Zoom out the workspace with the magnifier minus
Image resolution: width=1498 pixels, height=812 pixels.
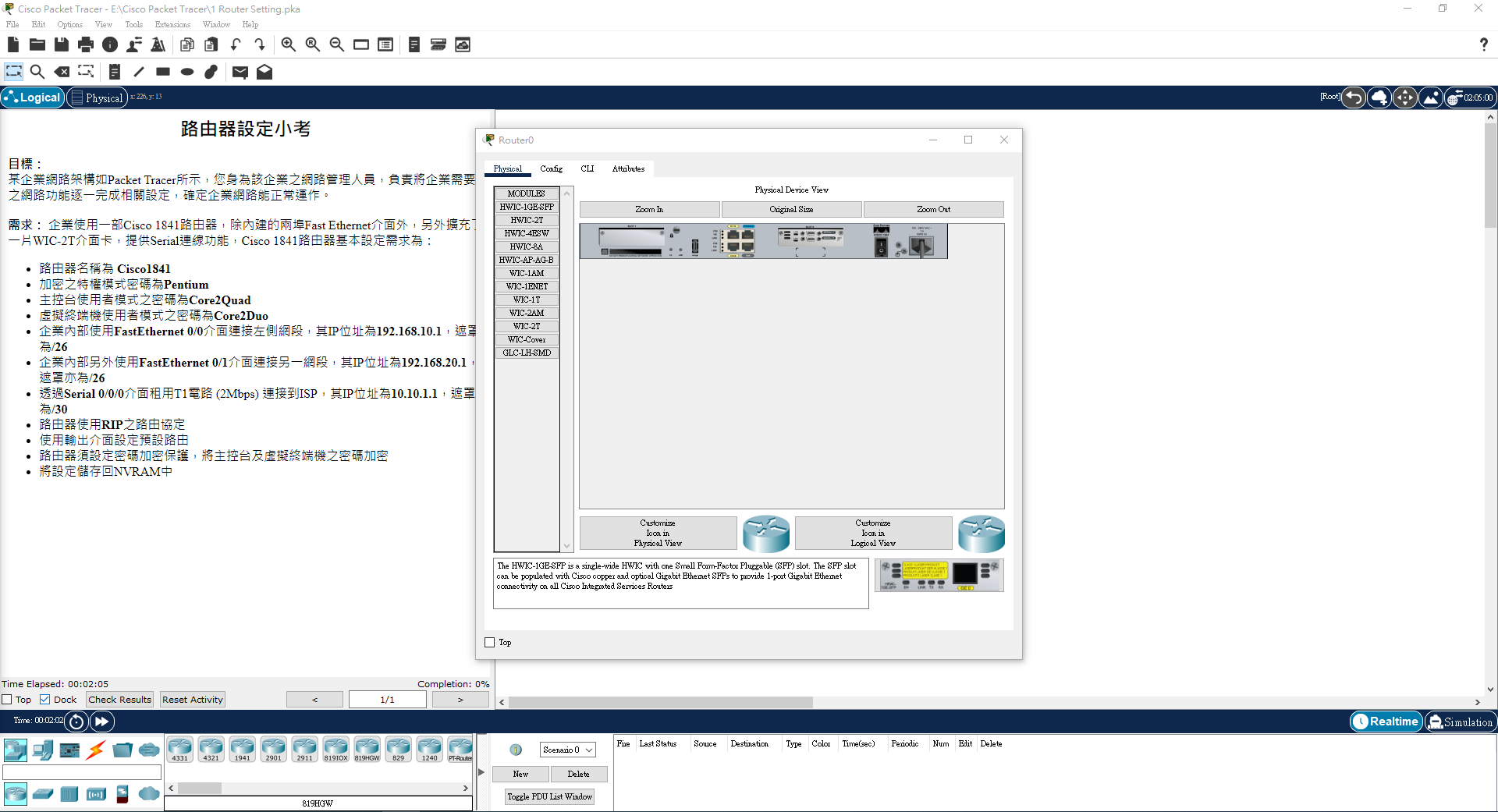tap(337, 44)
